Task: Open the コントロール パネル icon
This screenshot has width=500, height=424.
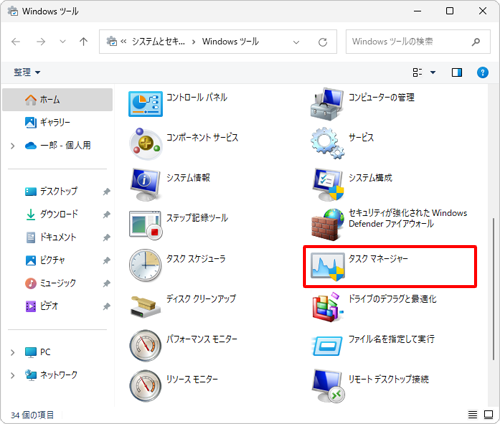Action: point(146,104)
